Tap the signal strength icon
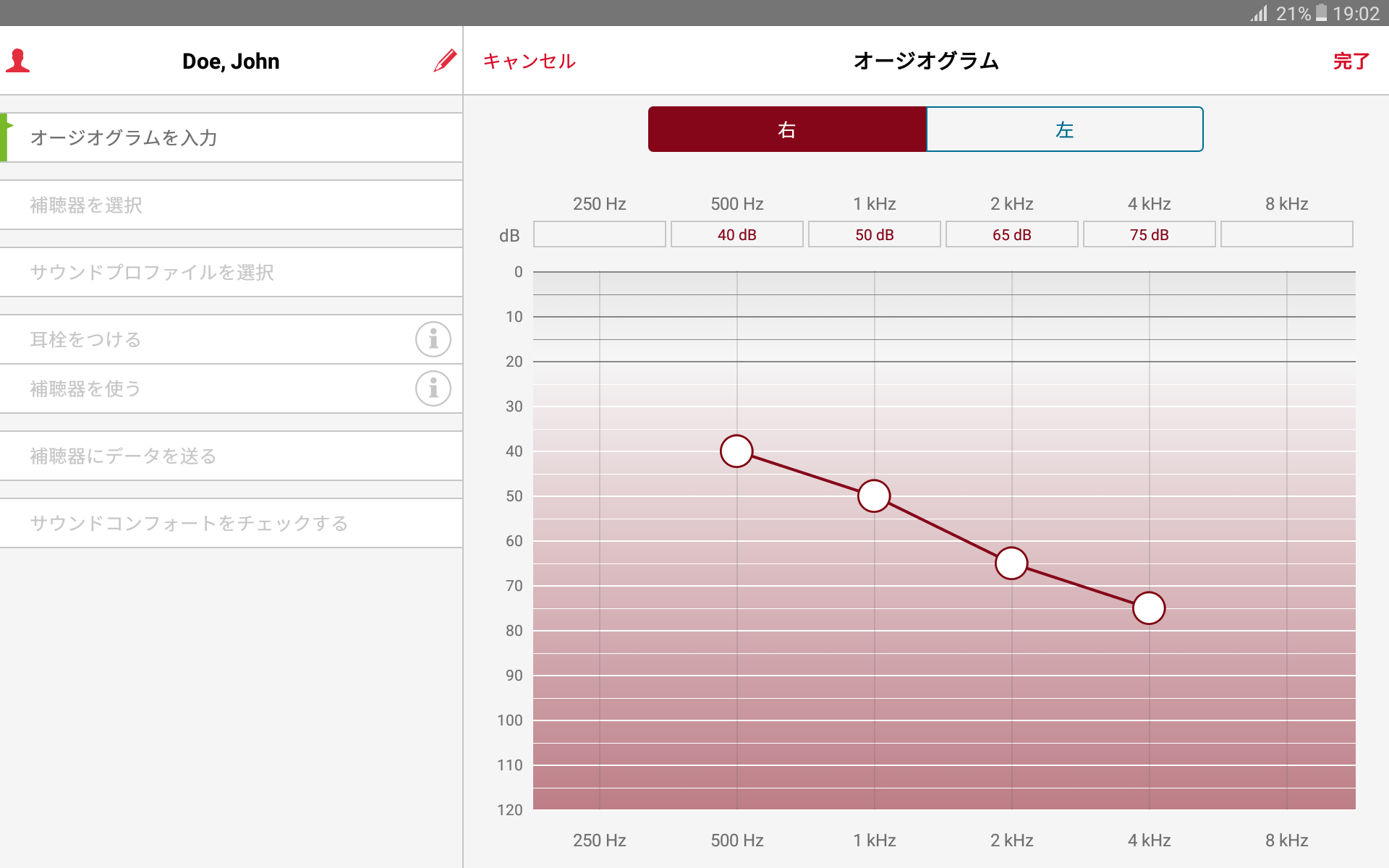 pos(1259,13)
